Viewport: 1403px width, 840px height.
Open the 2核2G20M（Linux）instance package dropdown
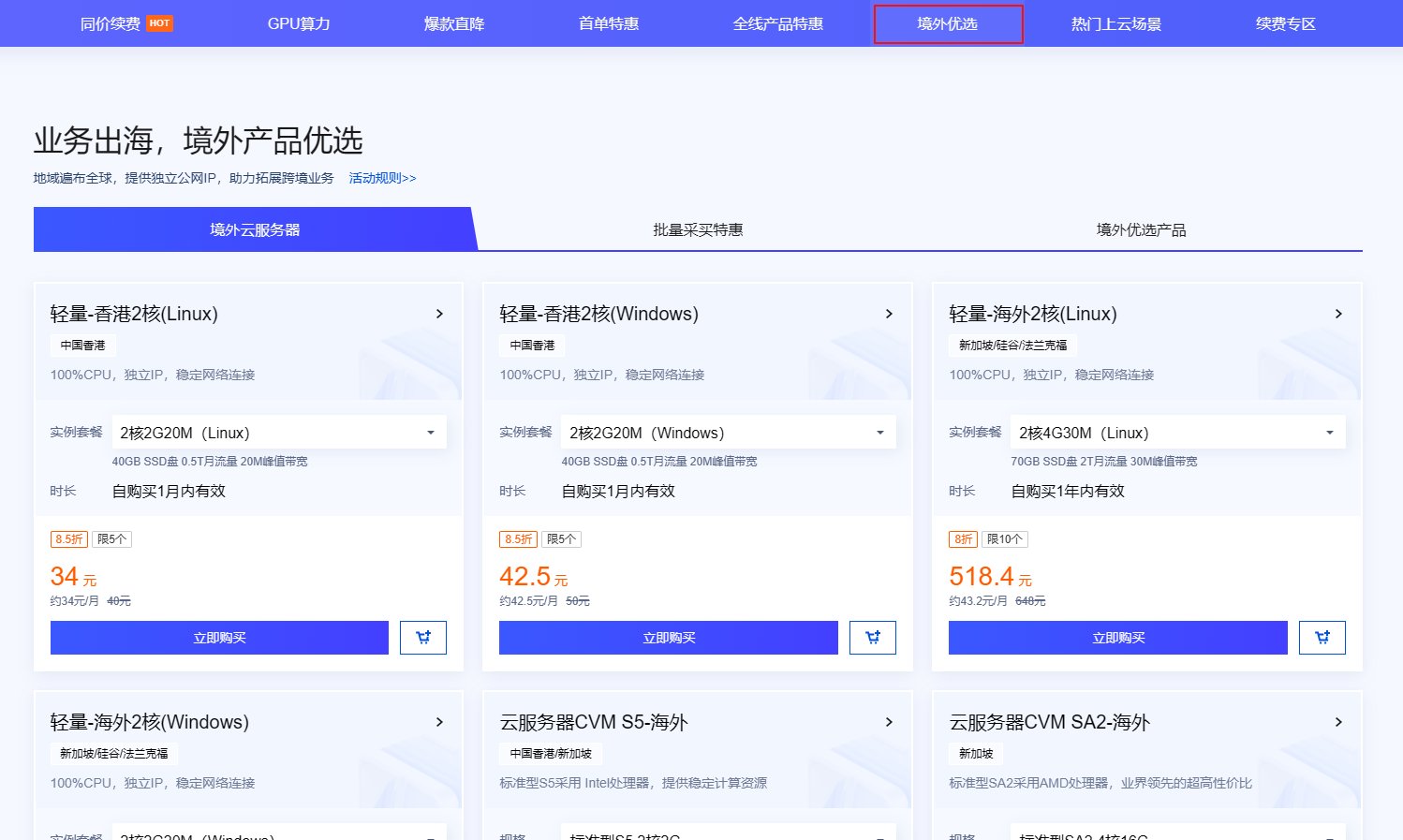coord(279,432)
